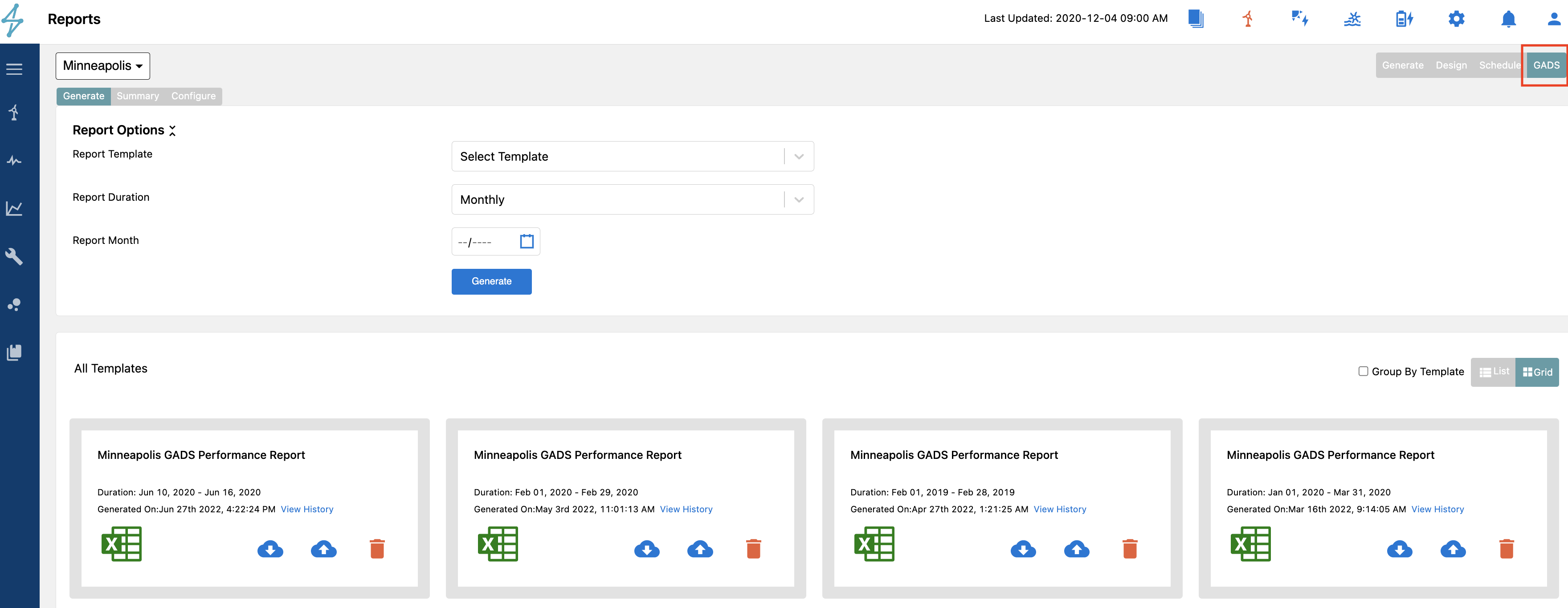Delete the Jun 10 - Jun 16, 2020 report
This screenshot has height=608, width=1568.
point(377,549)
